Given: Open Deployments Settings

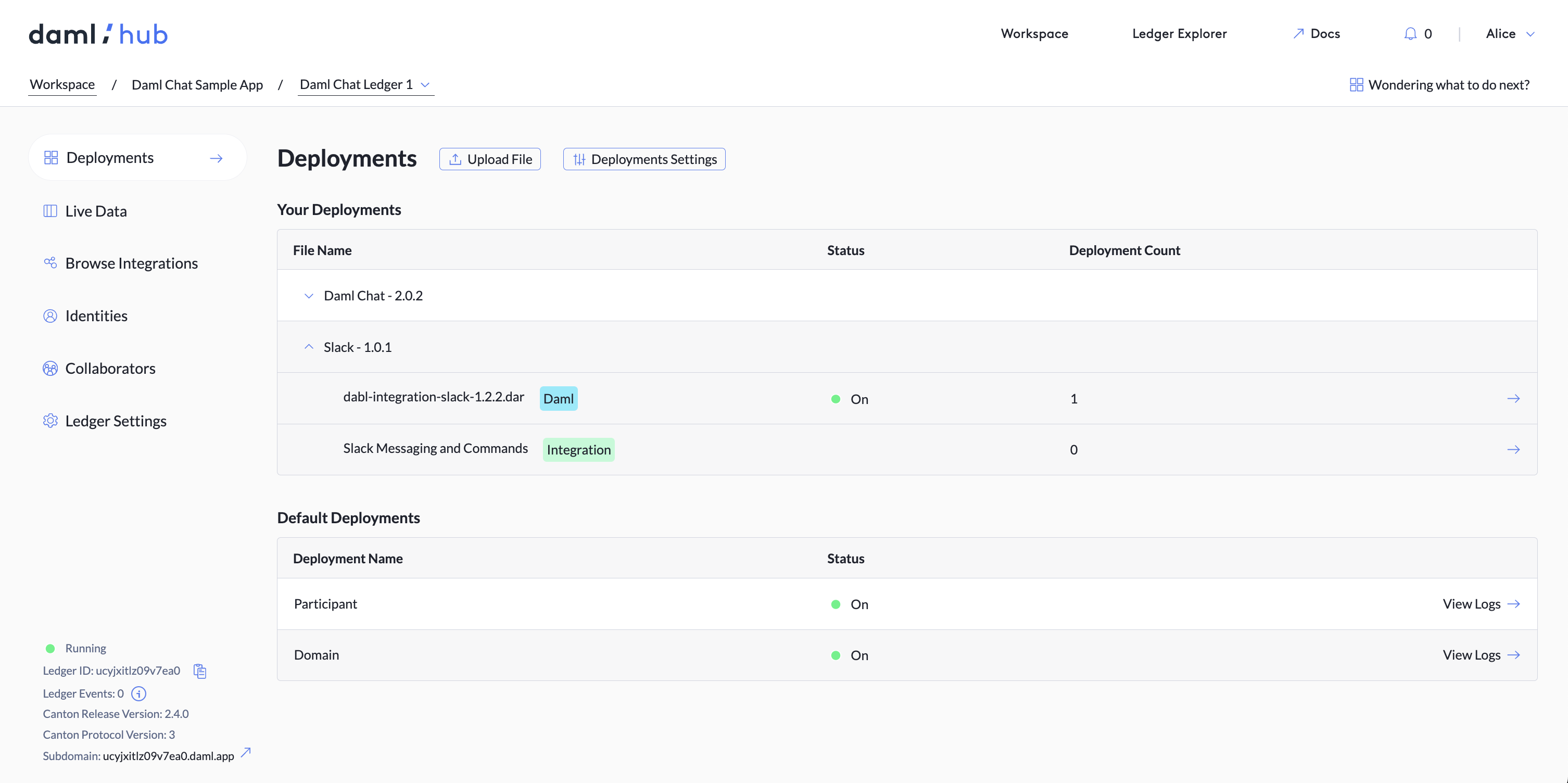Looking at the screenshot, I should (x=643, y=159).
